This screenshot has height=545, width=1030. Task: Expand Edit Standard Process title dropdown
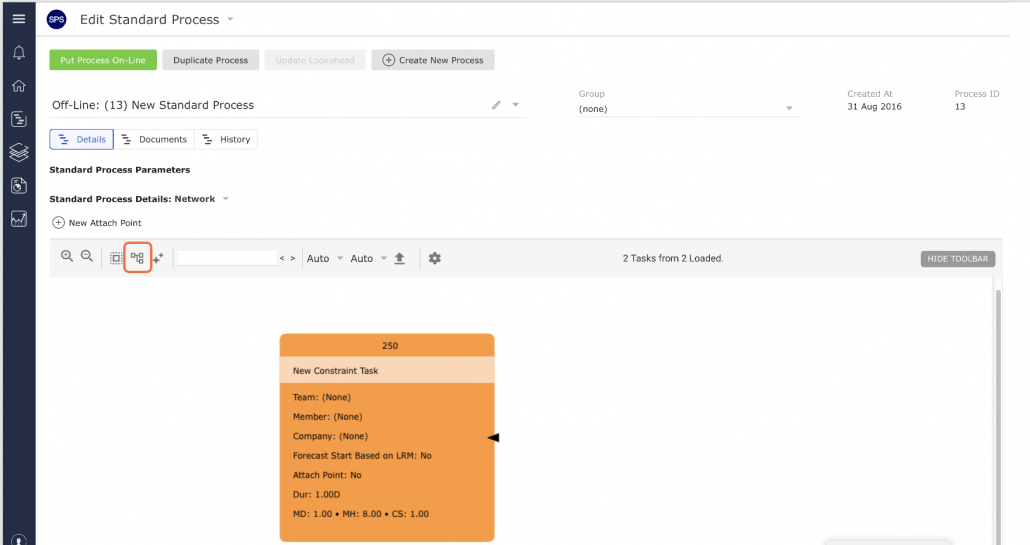tap(231, 19)
